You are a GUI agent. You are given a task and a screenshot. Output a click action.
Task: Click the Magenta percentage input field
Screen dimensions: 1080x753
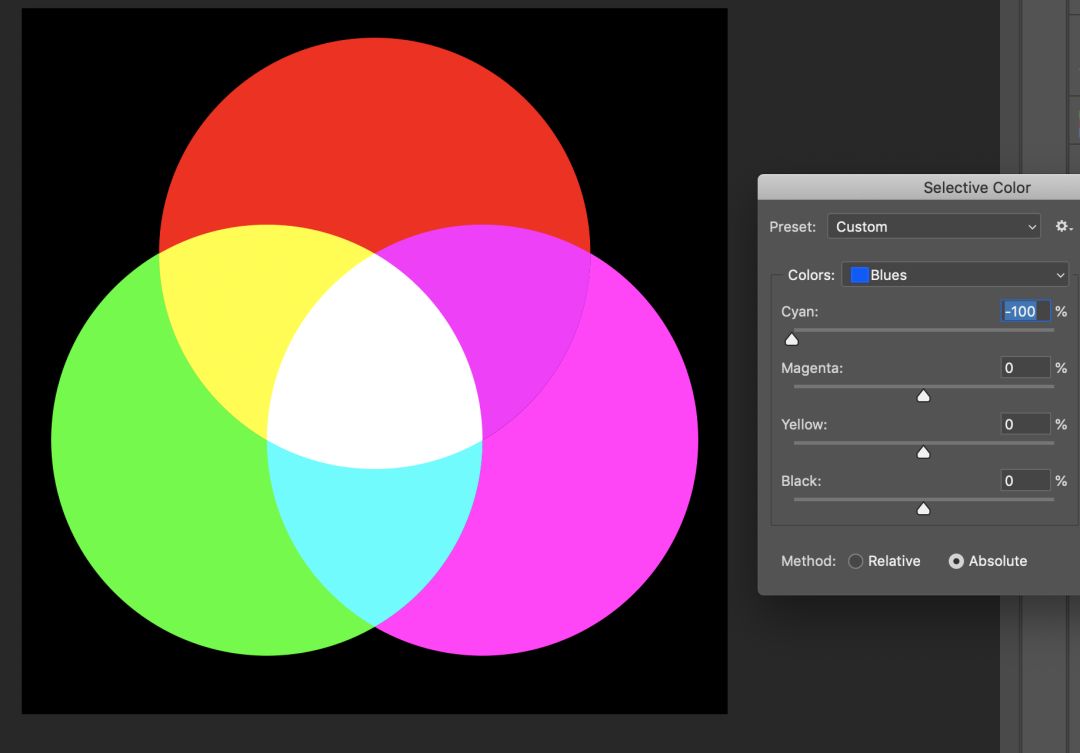tap(1025, 368)
